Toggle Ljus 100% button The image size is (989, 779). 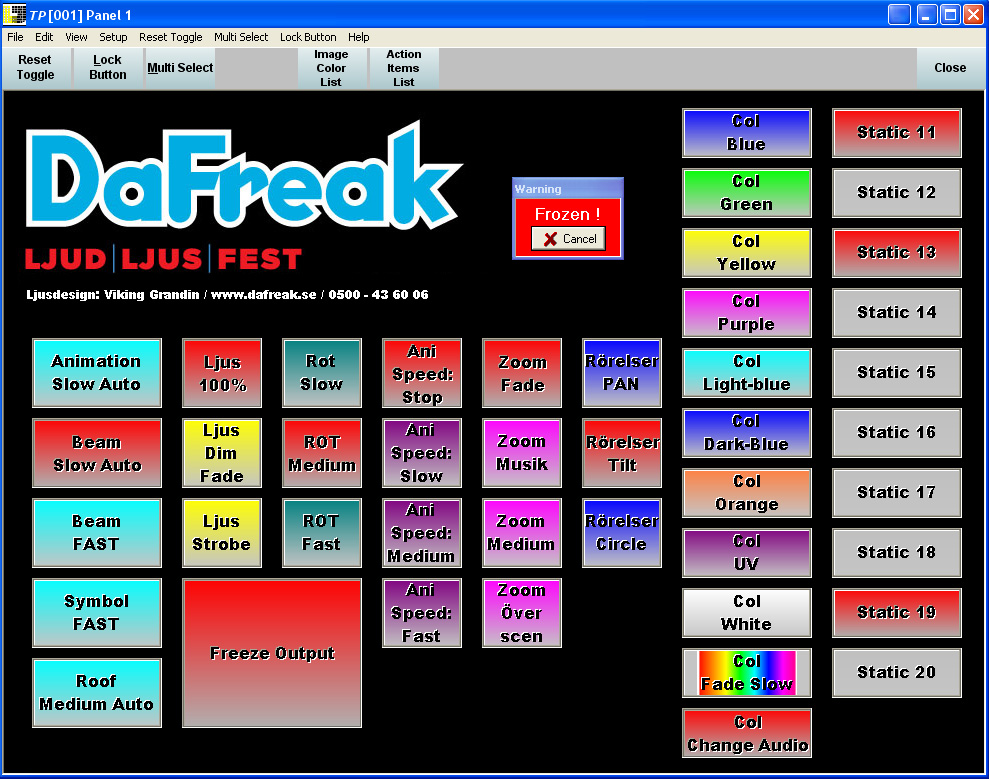pyautogui.click(x=222, y=373)
